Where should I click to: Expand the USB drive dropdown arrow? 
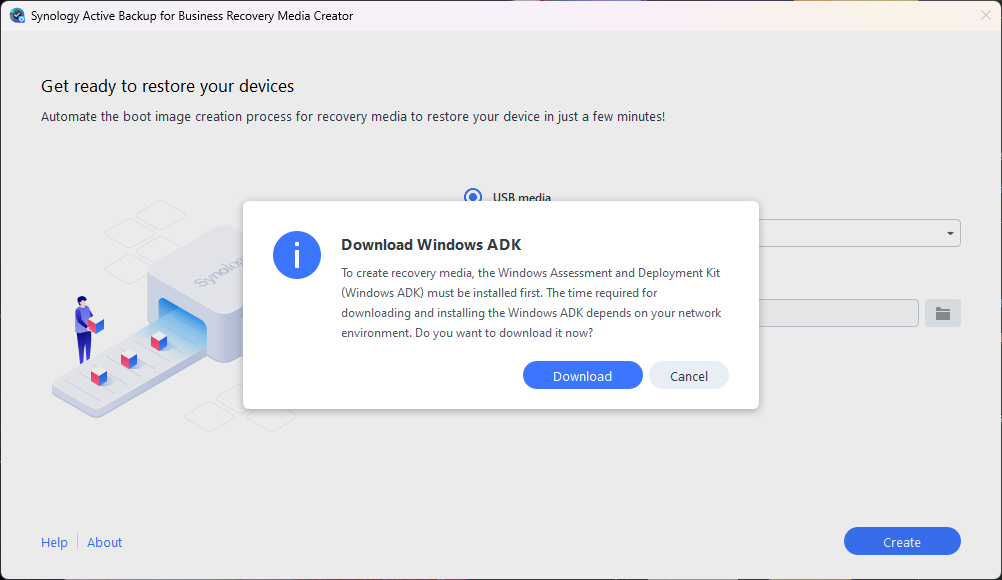949,234
